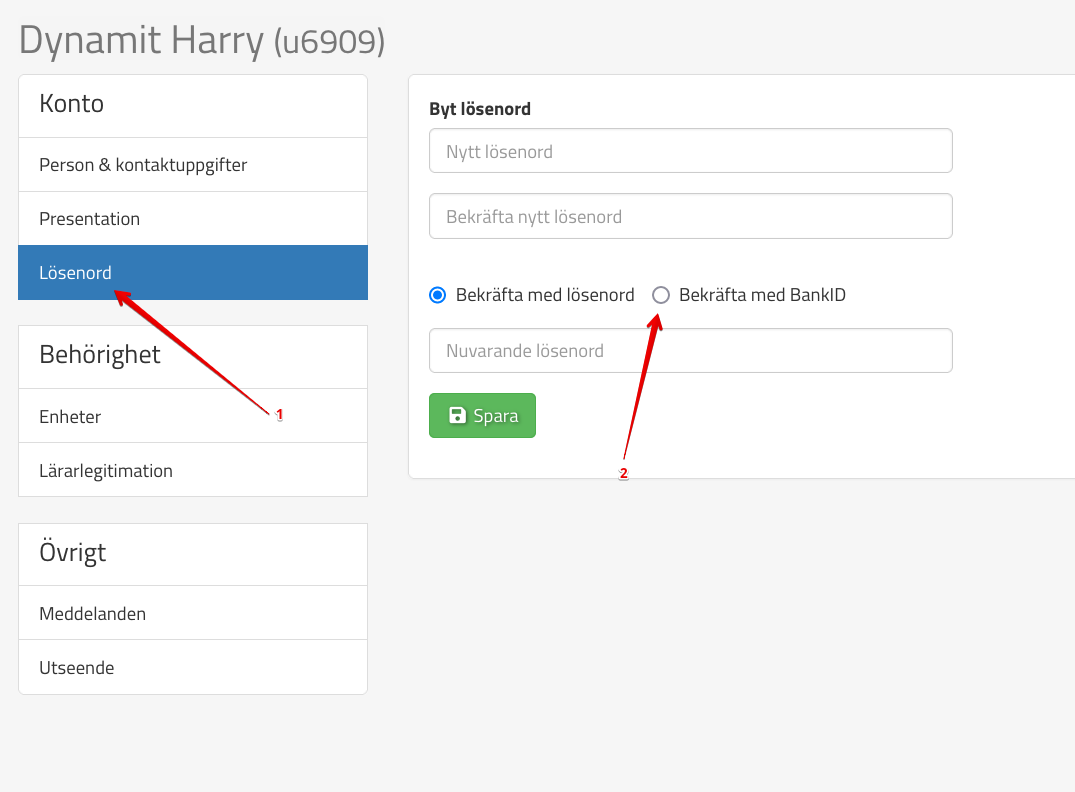Image resolution: width=1075 pixels, height=792 pixels.
Task: Click the Övrigt section heading
Action: (x=73, y=552)
